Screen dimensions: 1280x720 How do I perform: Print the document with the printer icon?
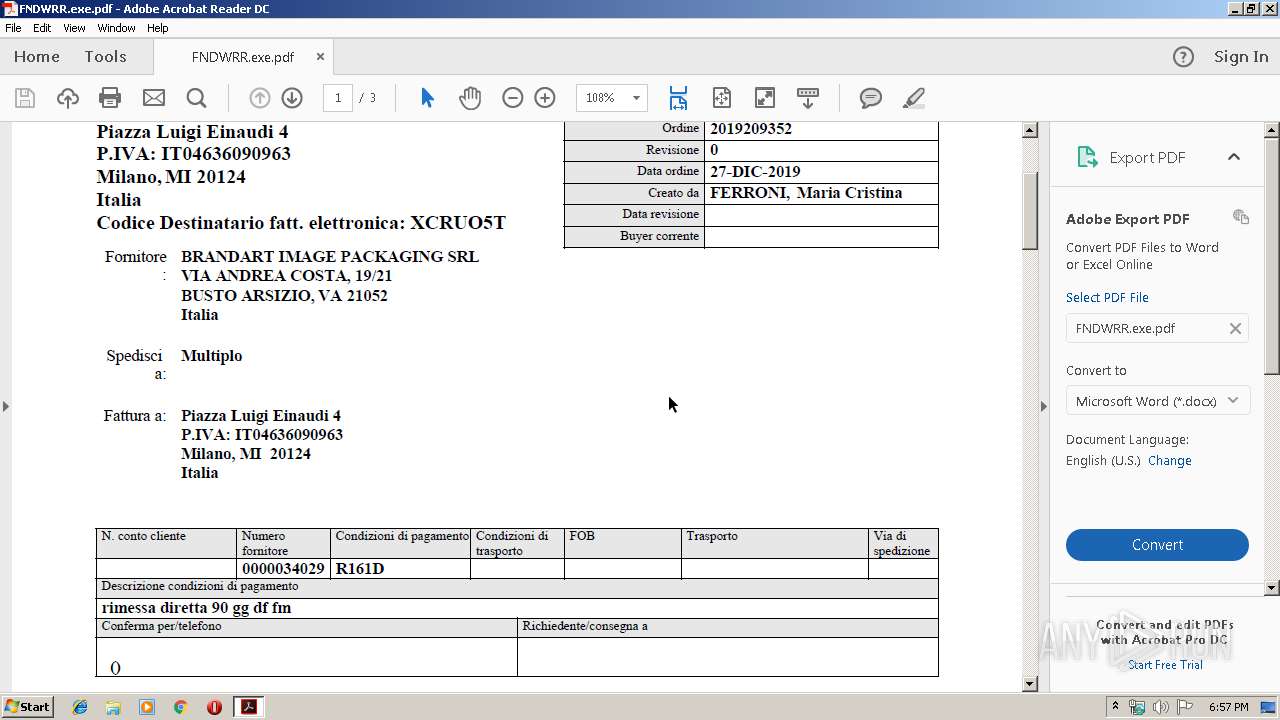[110, 98]
